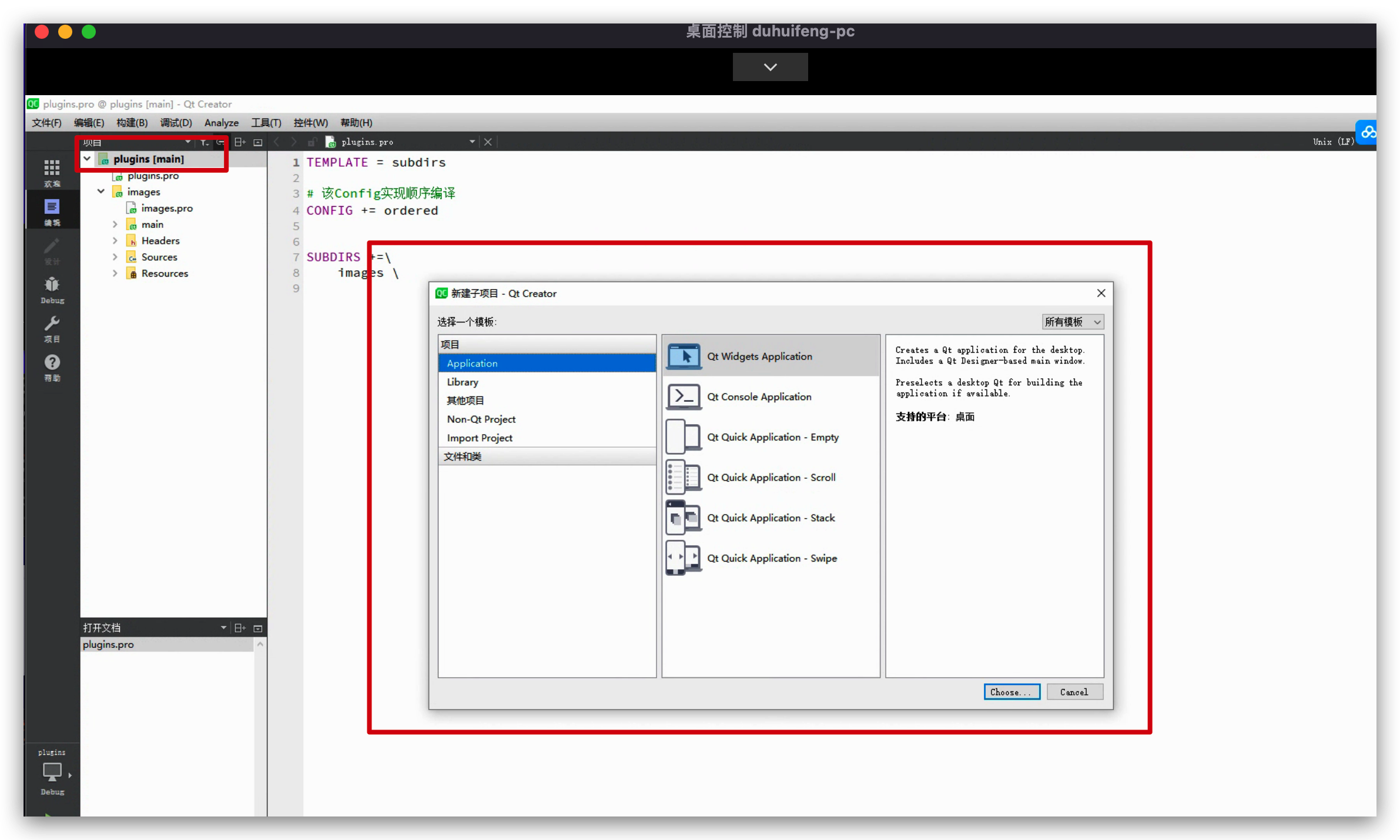The image size is (1400, 840).
Task: Open the 文件(F) menu
Action: (x=46, y=123)
